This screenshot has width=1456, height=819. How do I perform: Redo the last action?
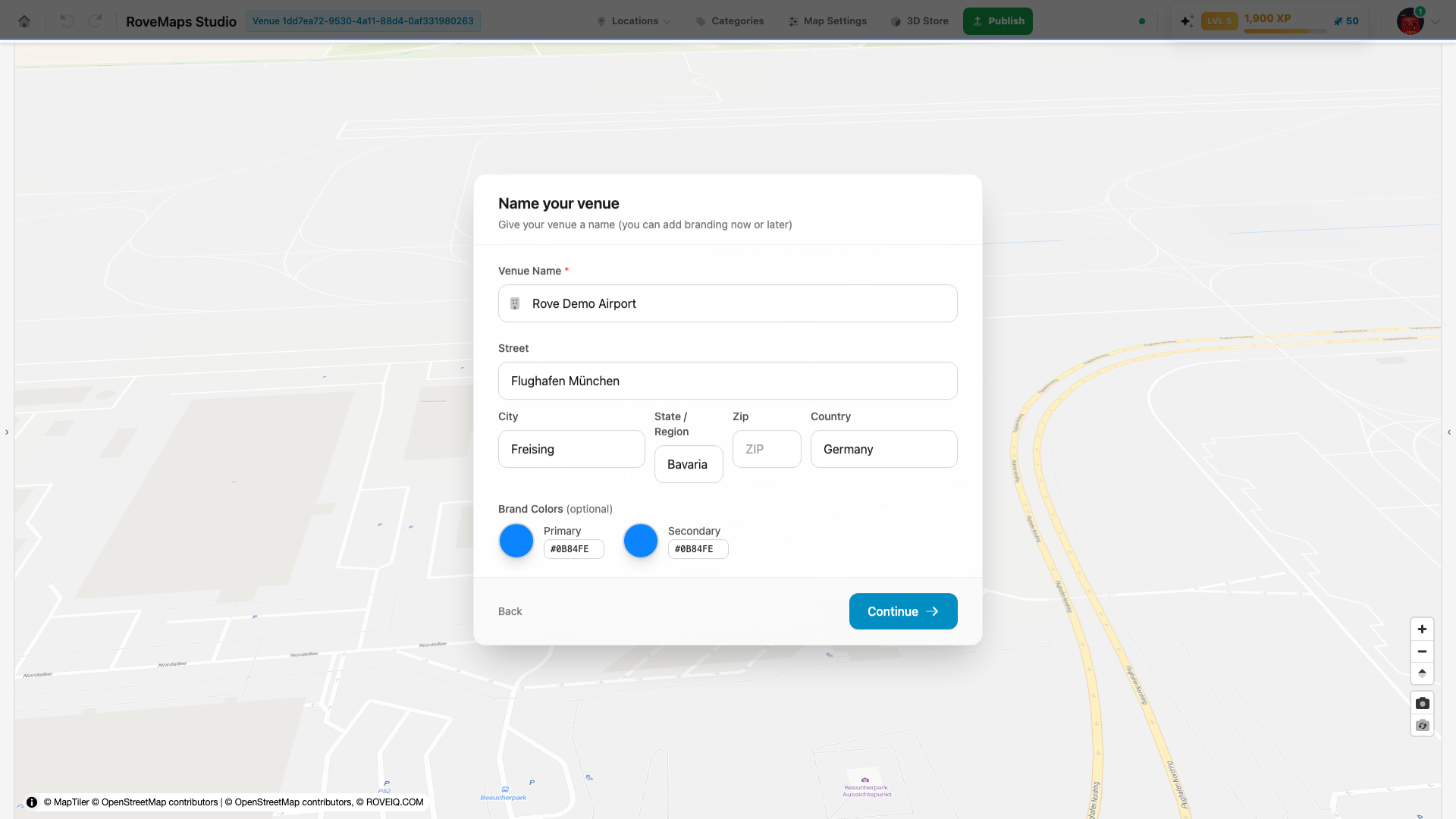coord(95,21)
